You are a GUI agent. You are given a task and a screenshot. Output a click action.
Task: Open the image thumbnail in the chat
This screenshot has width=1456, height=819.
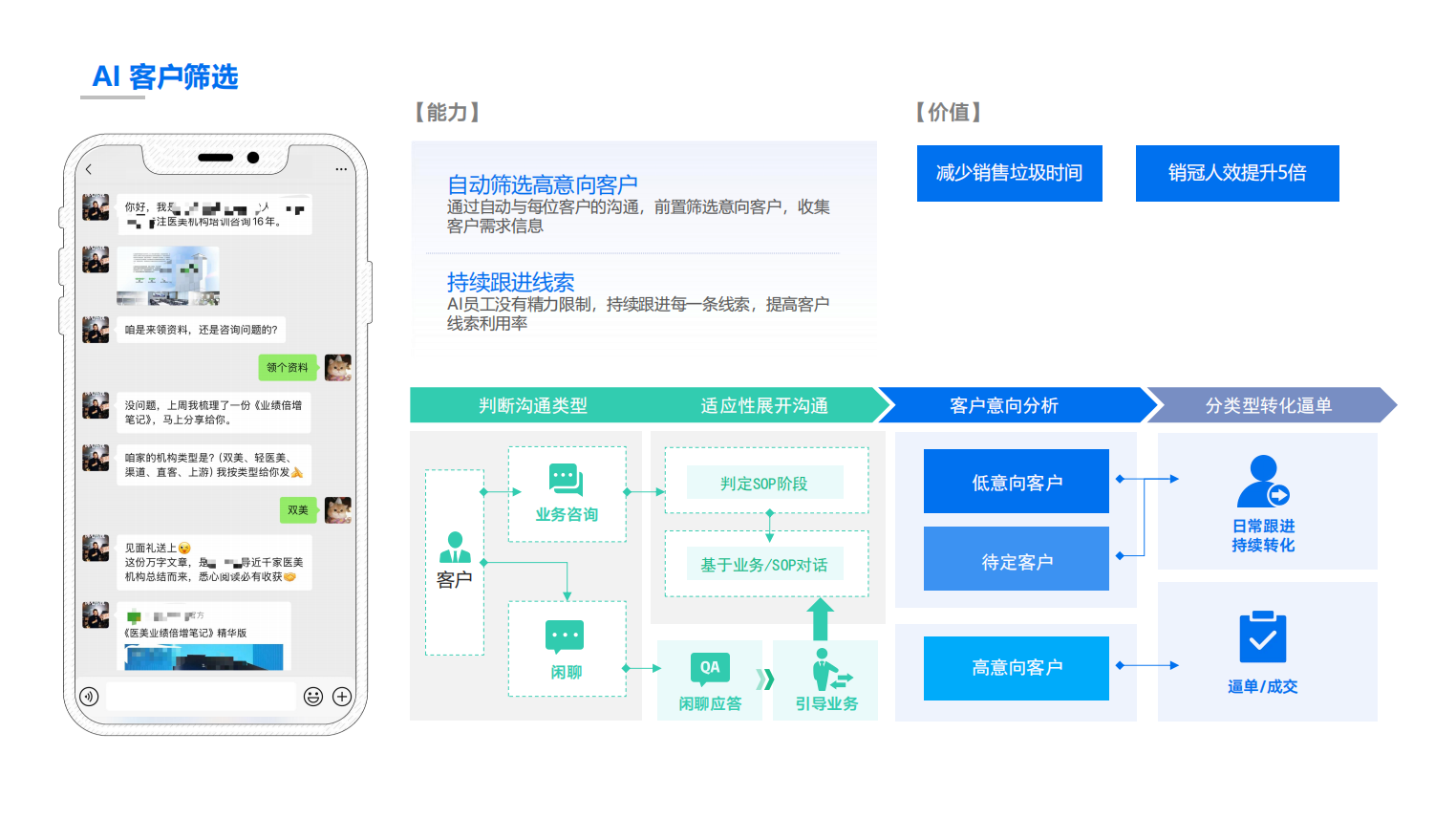point(168,276)
